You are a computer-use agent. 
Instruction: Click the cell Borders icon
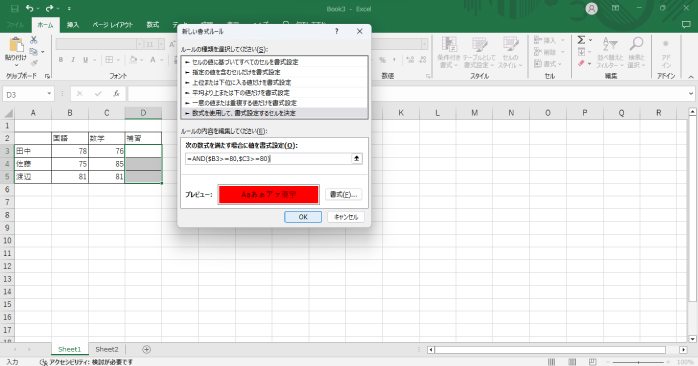[x=109, y=60]
